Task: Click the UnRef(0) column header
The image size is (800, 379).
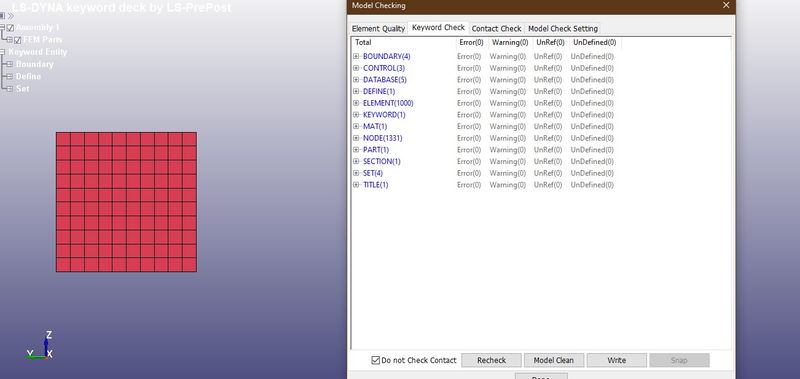Action: 551,42
